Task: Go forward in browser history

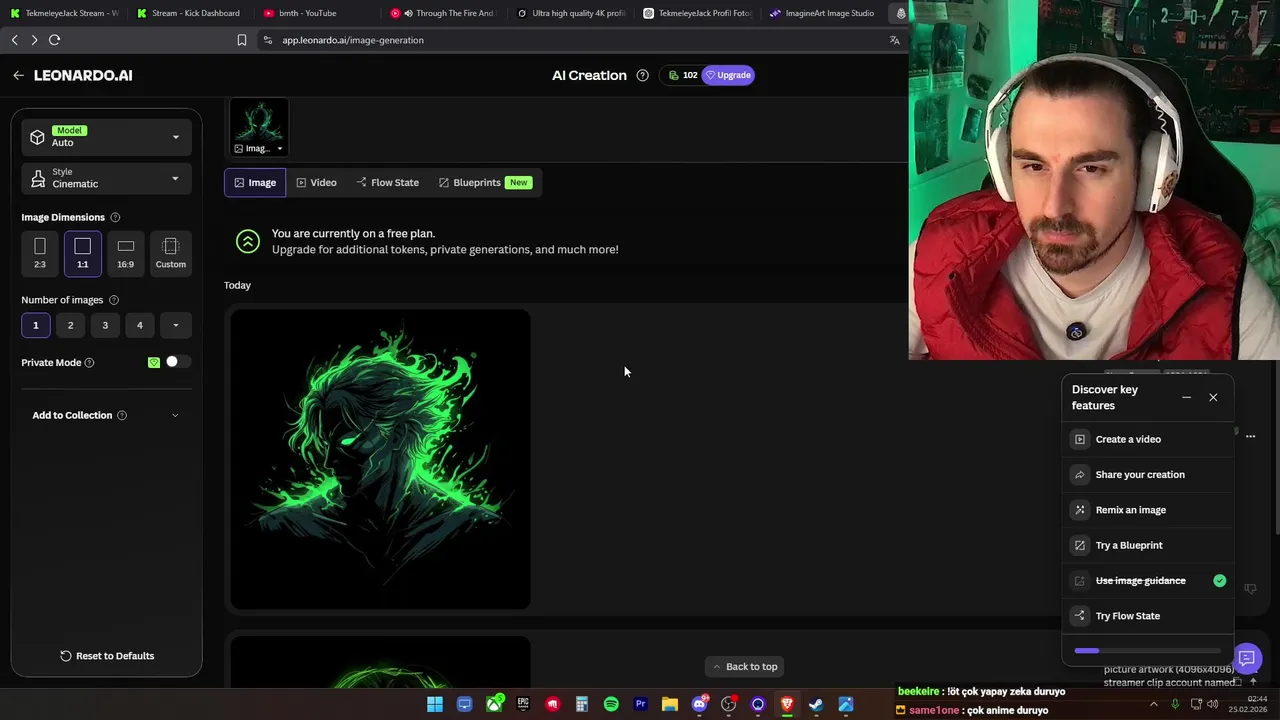Action: [x=34, y=40]
